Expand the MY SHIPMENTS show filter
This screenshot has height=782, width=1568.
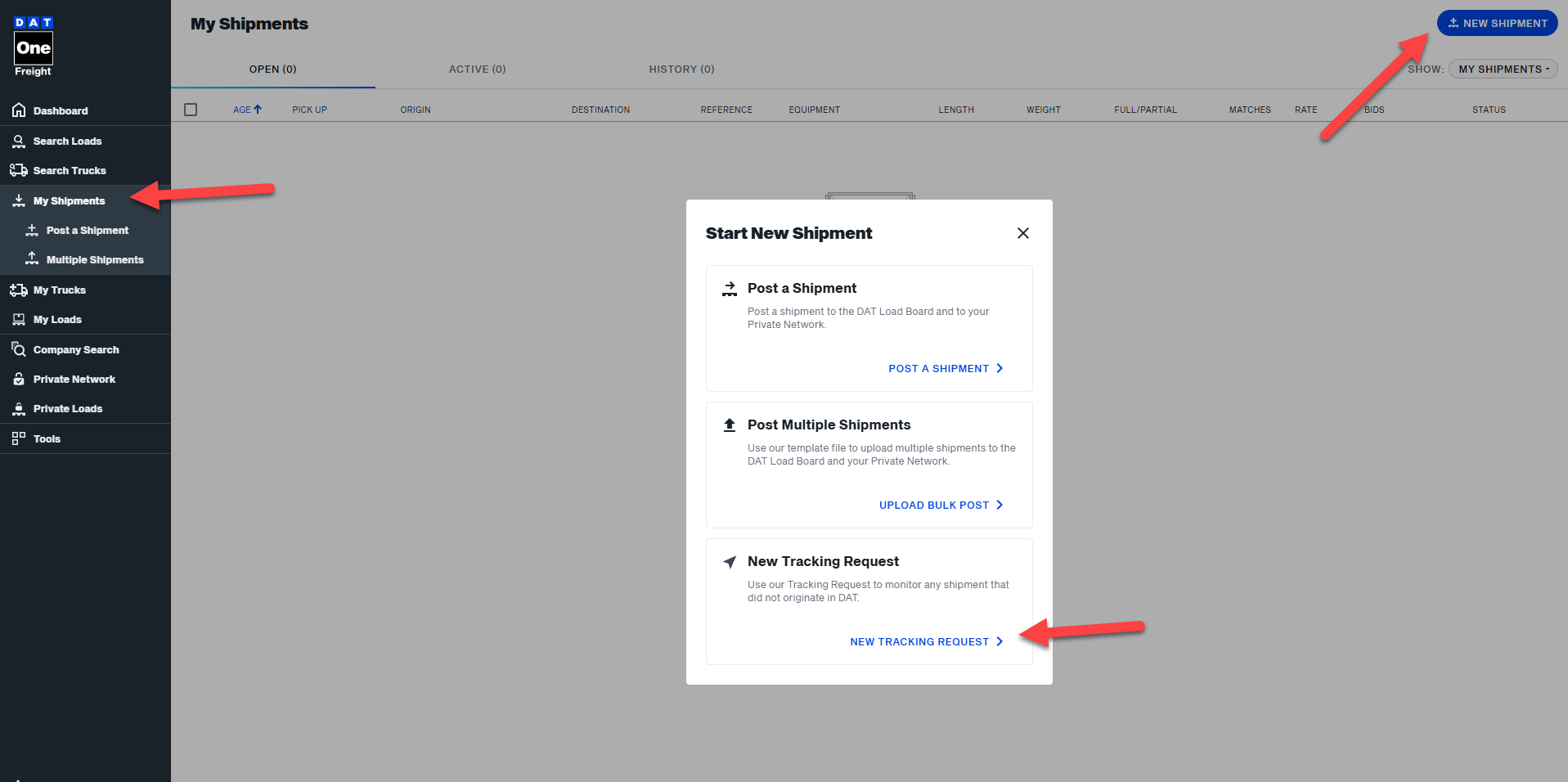coord(1502,69)
